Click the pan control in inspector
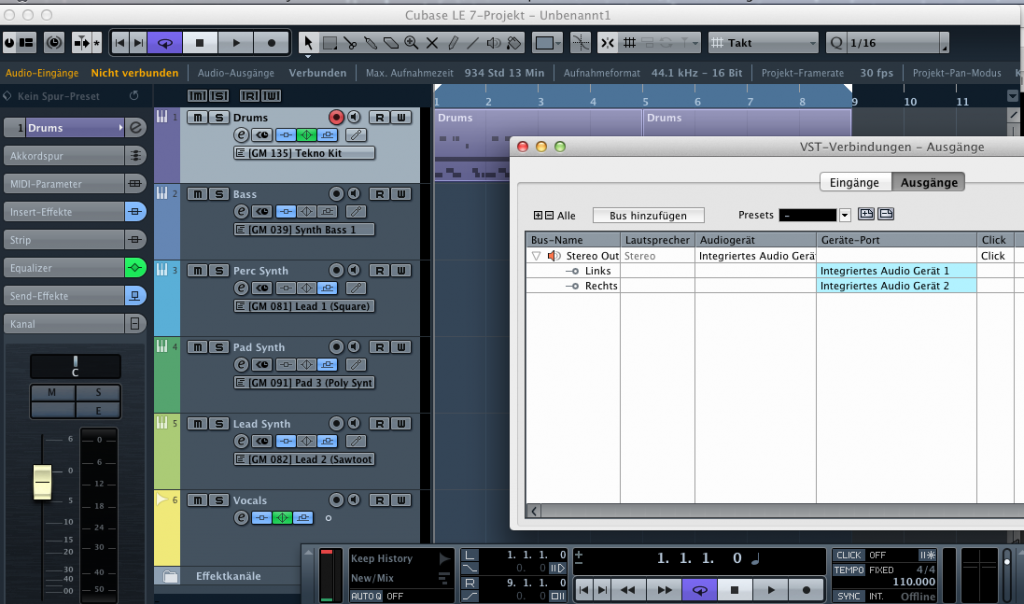Image resolution: width=1024 pixels, height=604 pixels. [x=75, y=366]
